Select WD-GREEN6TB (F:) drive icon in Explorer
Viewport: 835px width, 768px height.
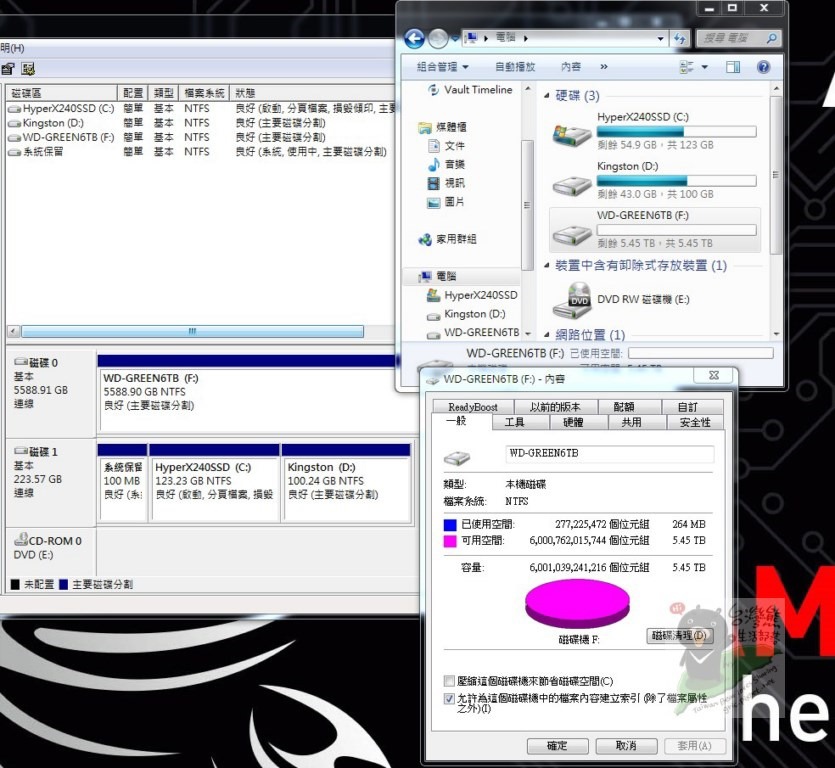pyautogui.click(x=572, y=235)
